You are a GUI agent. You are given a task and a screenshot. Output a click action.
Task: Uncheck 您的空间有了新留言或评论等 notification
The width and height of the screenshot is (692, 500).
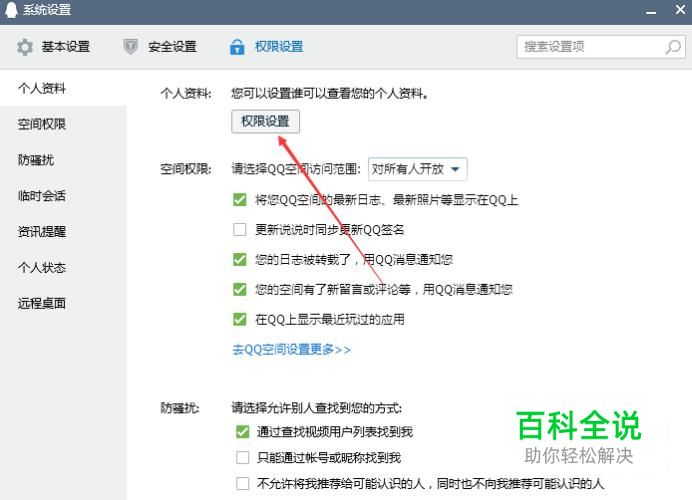pos(240,289)
